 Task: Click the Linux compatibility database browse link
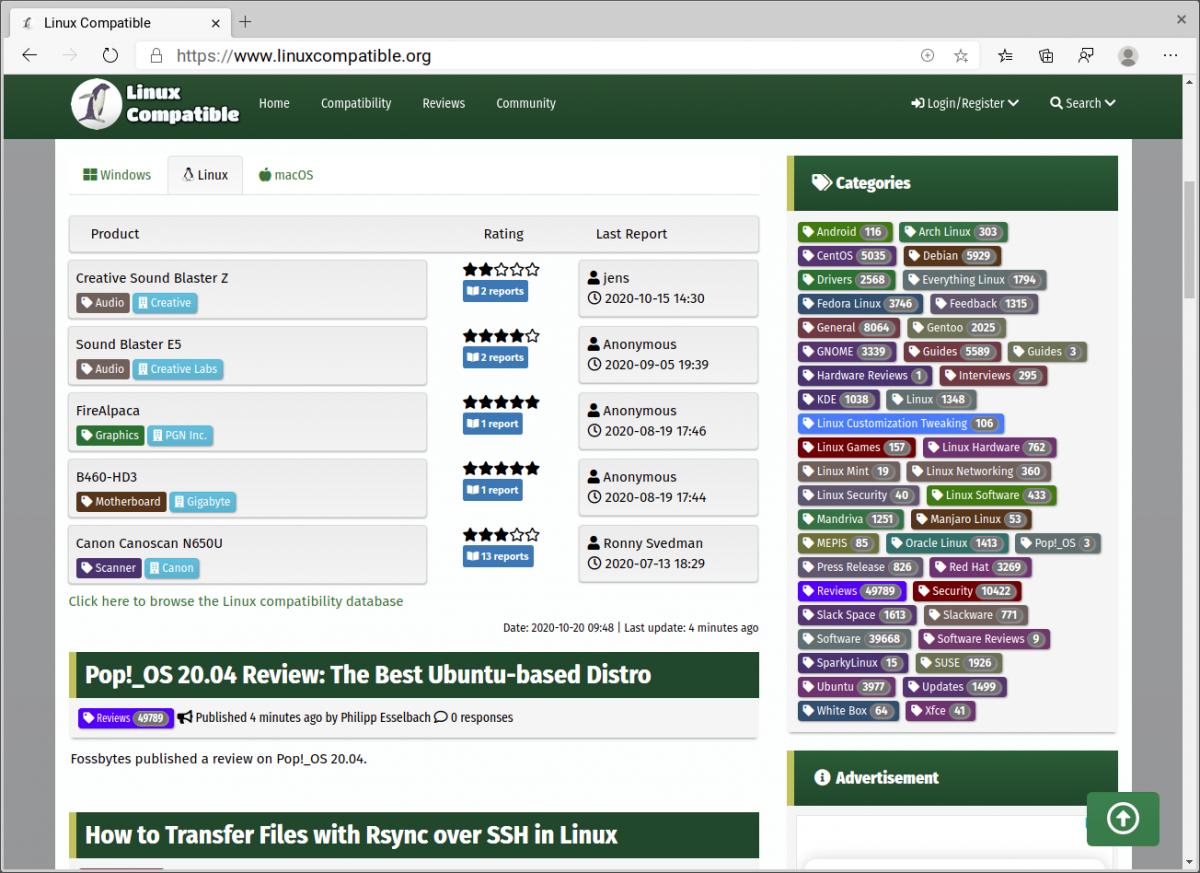pos(236,601)
